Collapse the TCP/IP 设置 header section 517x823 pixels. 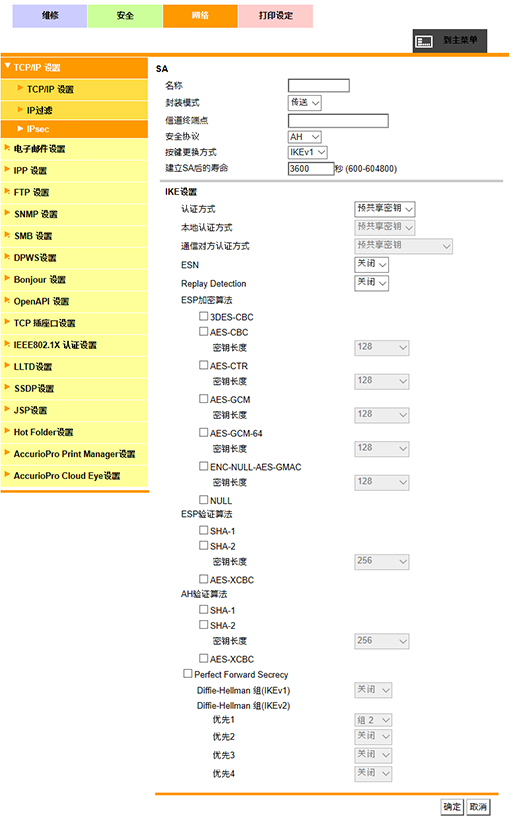[75, 68]
